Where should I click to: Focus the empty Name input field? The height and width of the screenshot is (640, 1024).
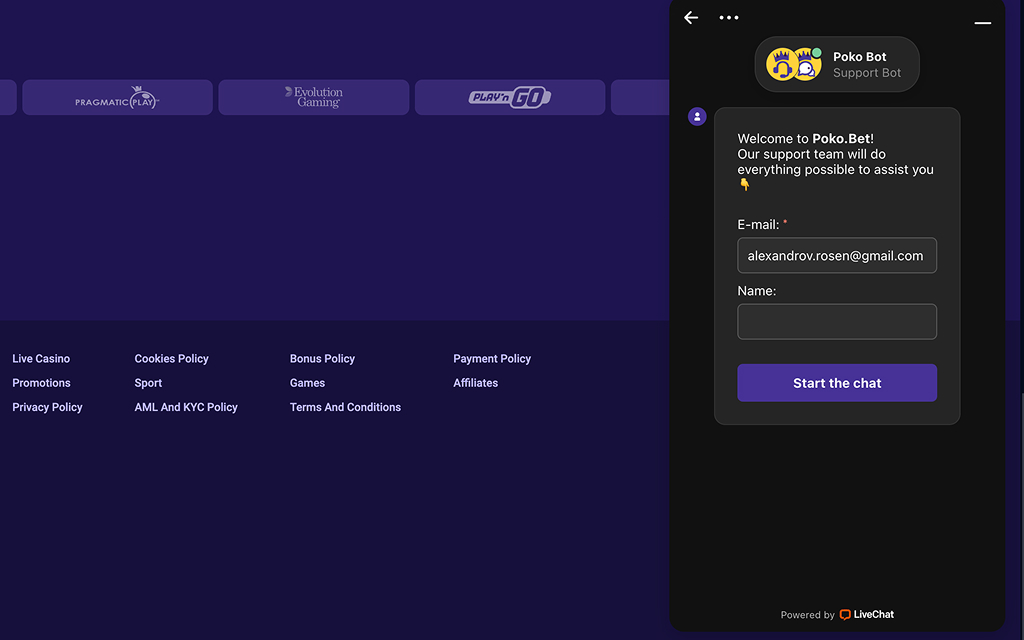tap(837, 321)
